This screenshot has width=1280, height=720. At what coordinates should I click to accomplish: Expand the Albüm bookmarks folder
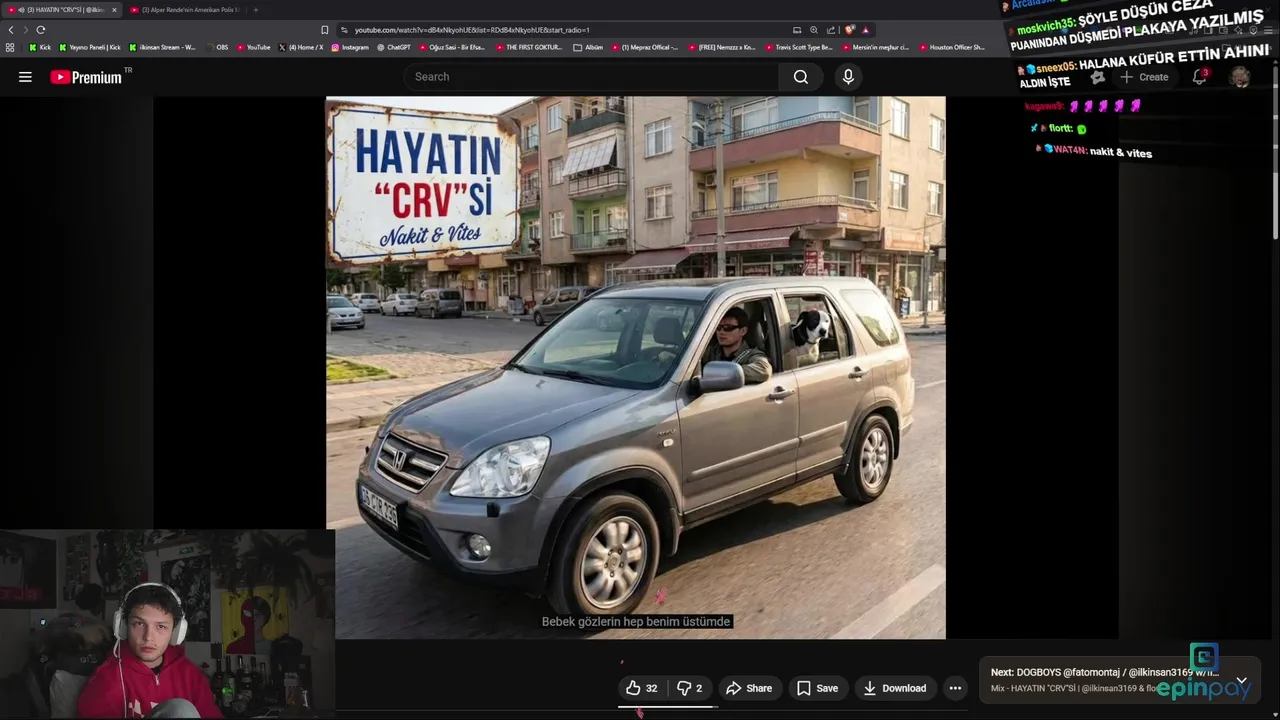[x=588, y=47]
